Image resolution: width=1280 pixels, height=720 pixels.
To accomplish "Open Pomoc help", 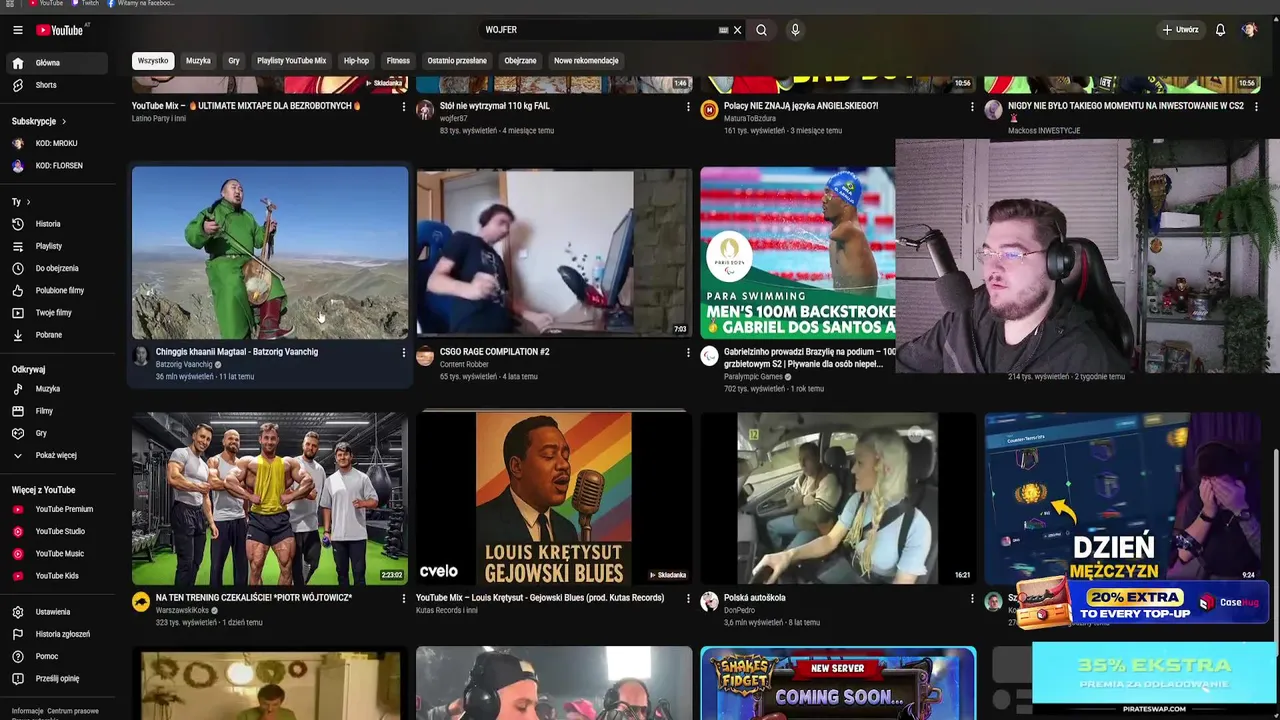I will pyautogui.click(x=56, y=656).
